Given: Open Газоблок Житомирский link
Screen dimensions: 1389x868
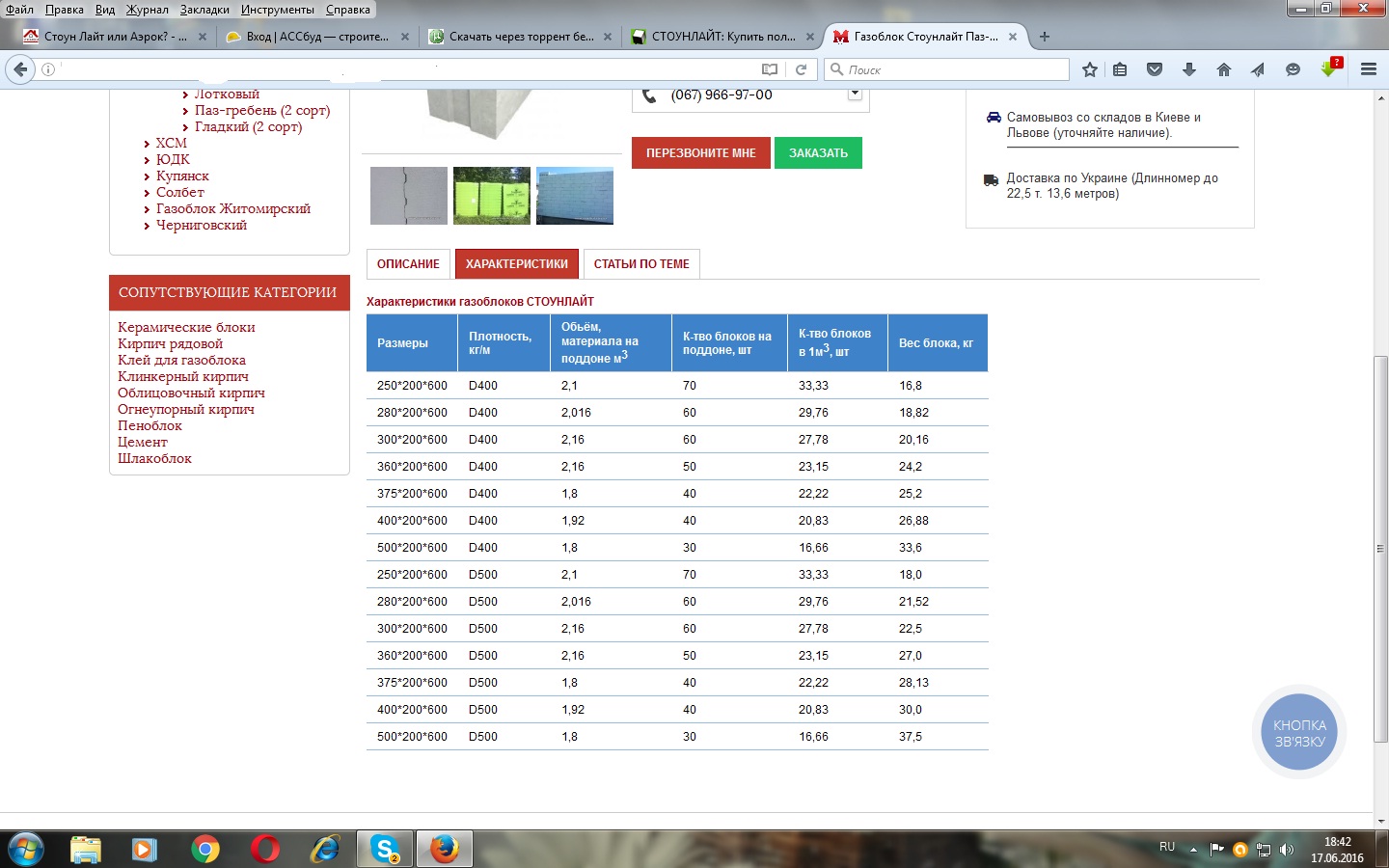Looking at the screenshot, I should point(233,208).
